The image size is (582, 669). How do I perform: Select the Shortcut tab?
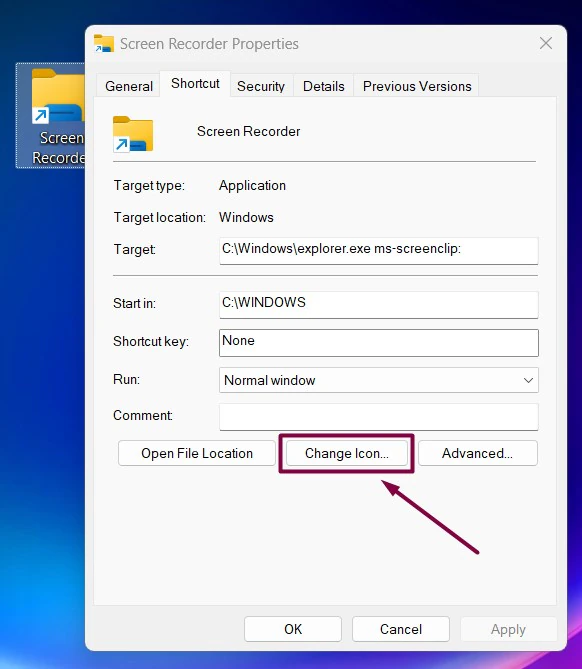pyautogui.click(x=195, y=84)
